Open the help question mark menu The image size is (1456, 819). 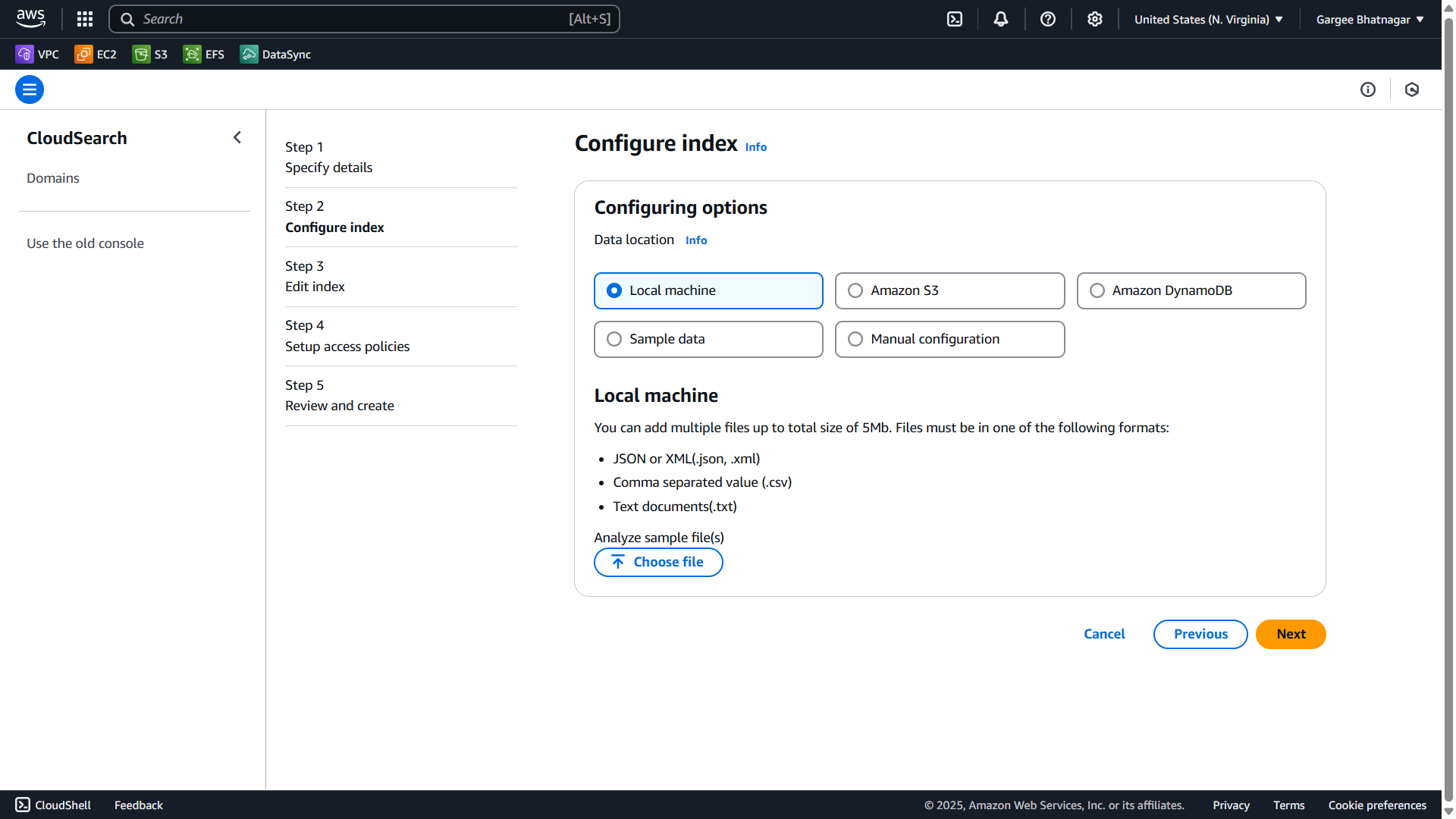tap(1048, 19)
